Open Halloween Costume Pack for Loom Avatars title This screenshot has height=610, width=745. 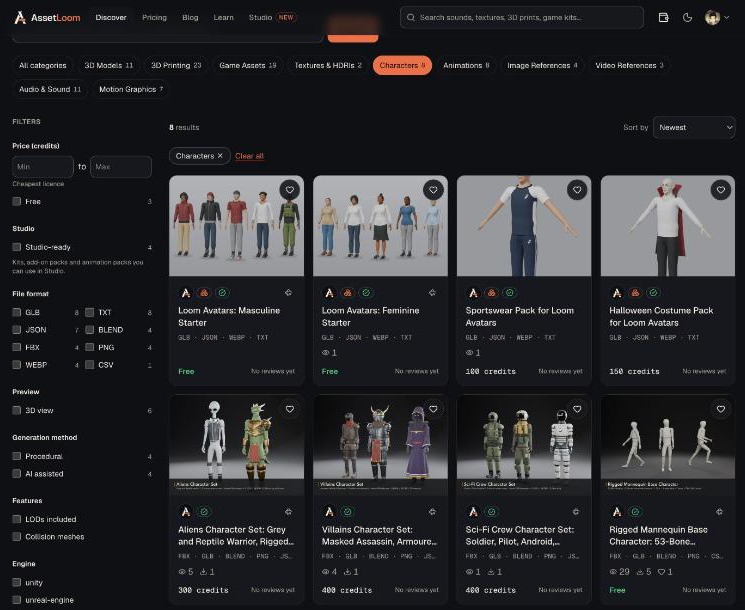point(661,316)
